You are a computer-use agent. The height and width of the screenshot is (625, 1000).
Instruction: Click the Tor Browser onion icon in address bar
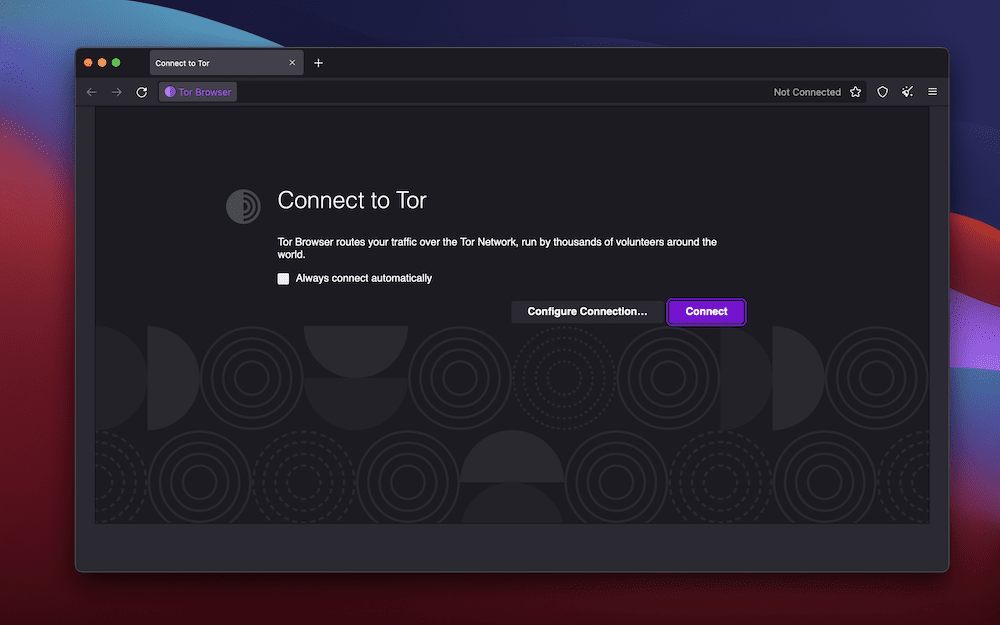click(169, 91)
